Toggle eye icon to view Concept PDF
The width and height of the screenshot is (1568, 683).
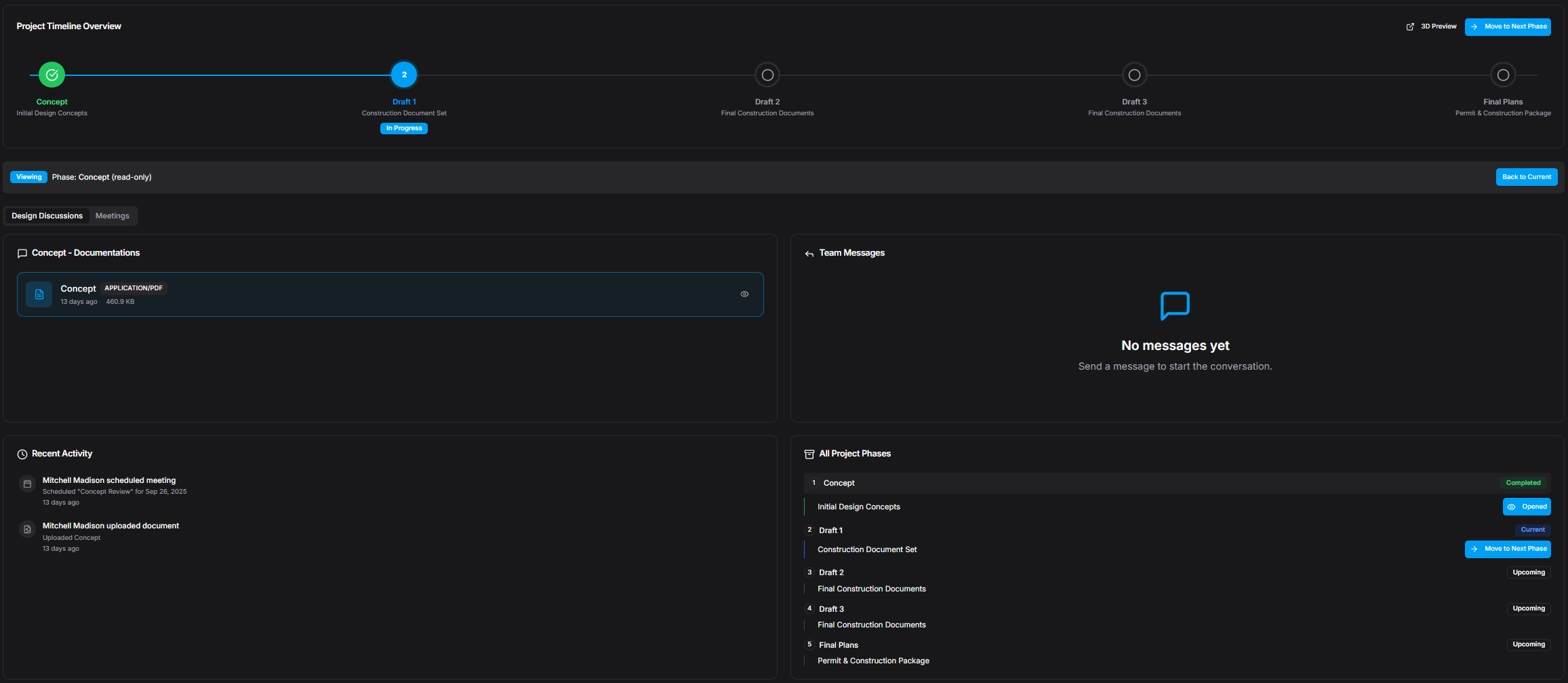(744, 294)
